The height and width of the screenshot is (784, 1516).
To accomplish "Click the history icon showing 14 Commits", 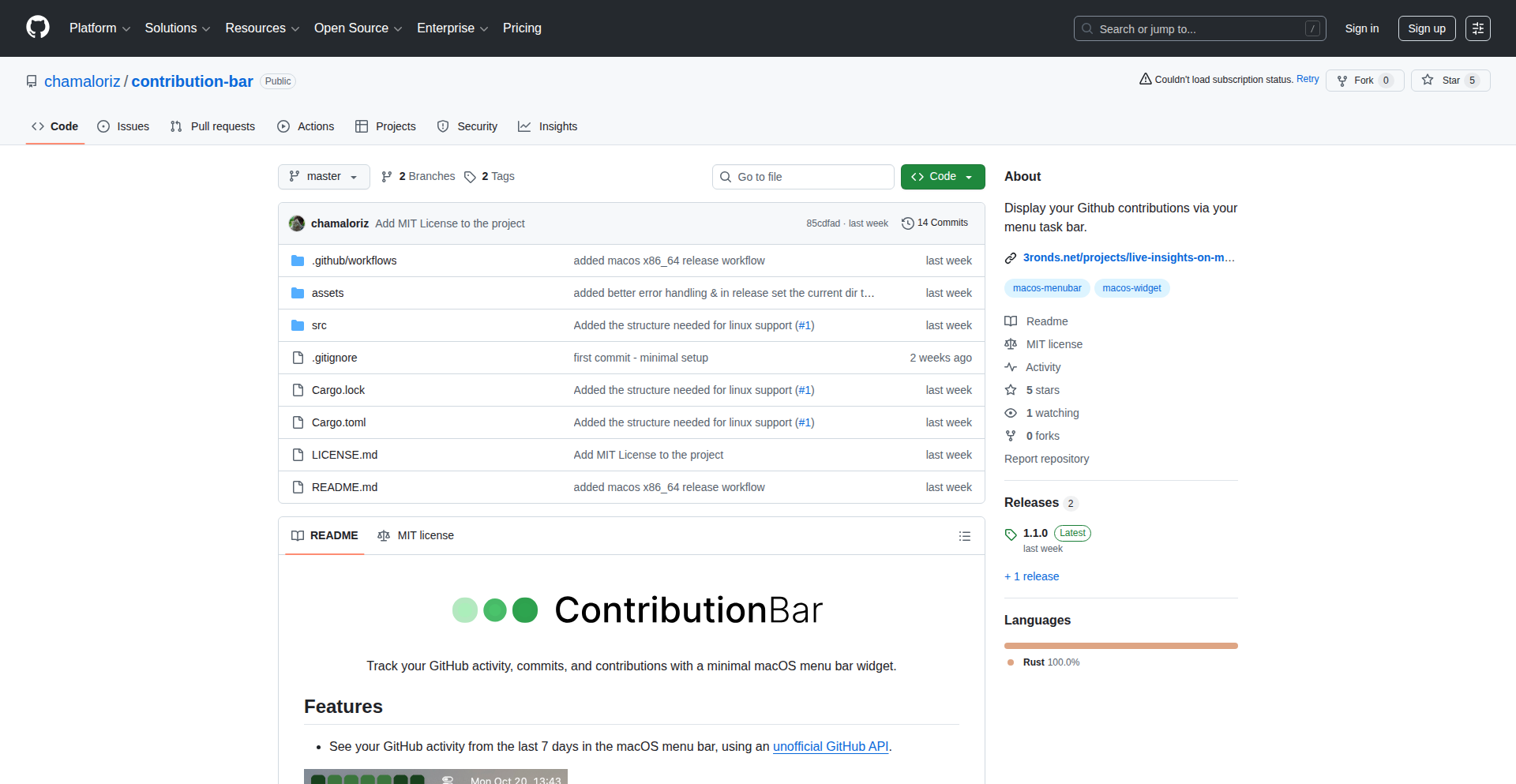I will tap(907, 223).
